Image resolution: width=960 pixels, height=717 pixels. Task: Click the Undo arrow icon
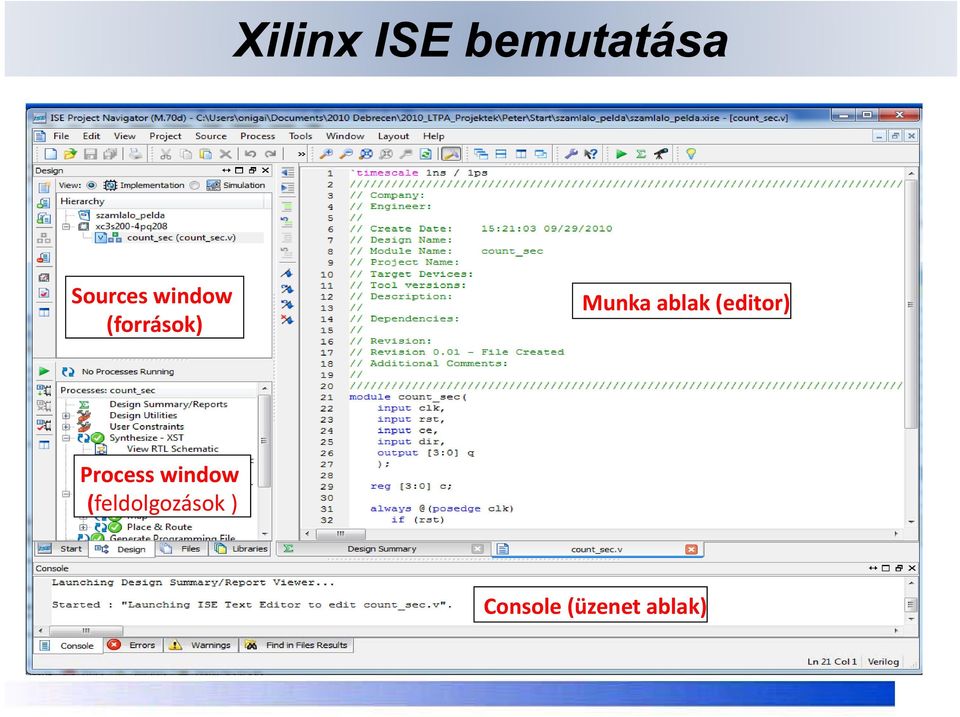250,154
